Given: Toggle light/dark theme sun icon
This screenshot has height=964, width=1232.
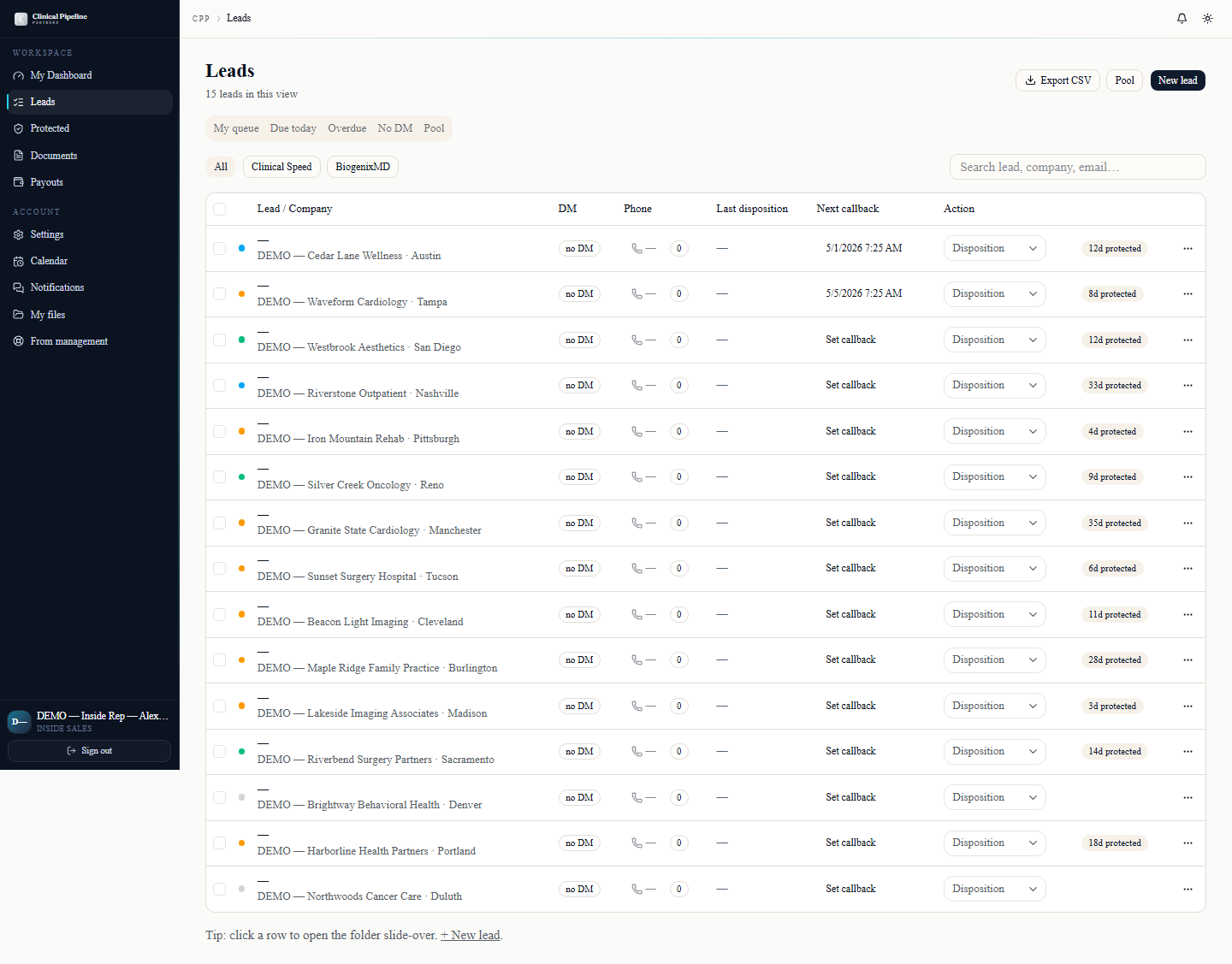Looking at the screenshot, I should pyautogui.click(x=1207, y=18).
